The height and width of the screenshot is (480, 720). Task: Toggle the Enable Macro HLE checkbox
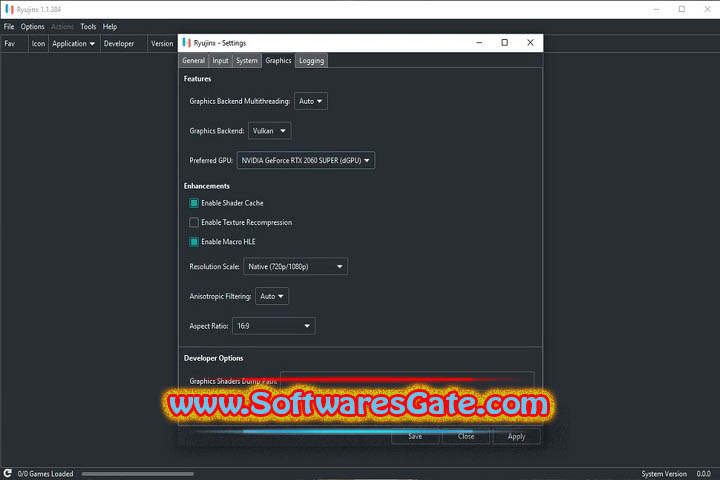click(194, 242)
